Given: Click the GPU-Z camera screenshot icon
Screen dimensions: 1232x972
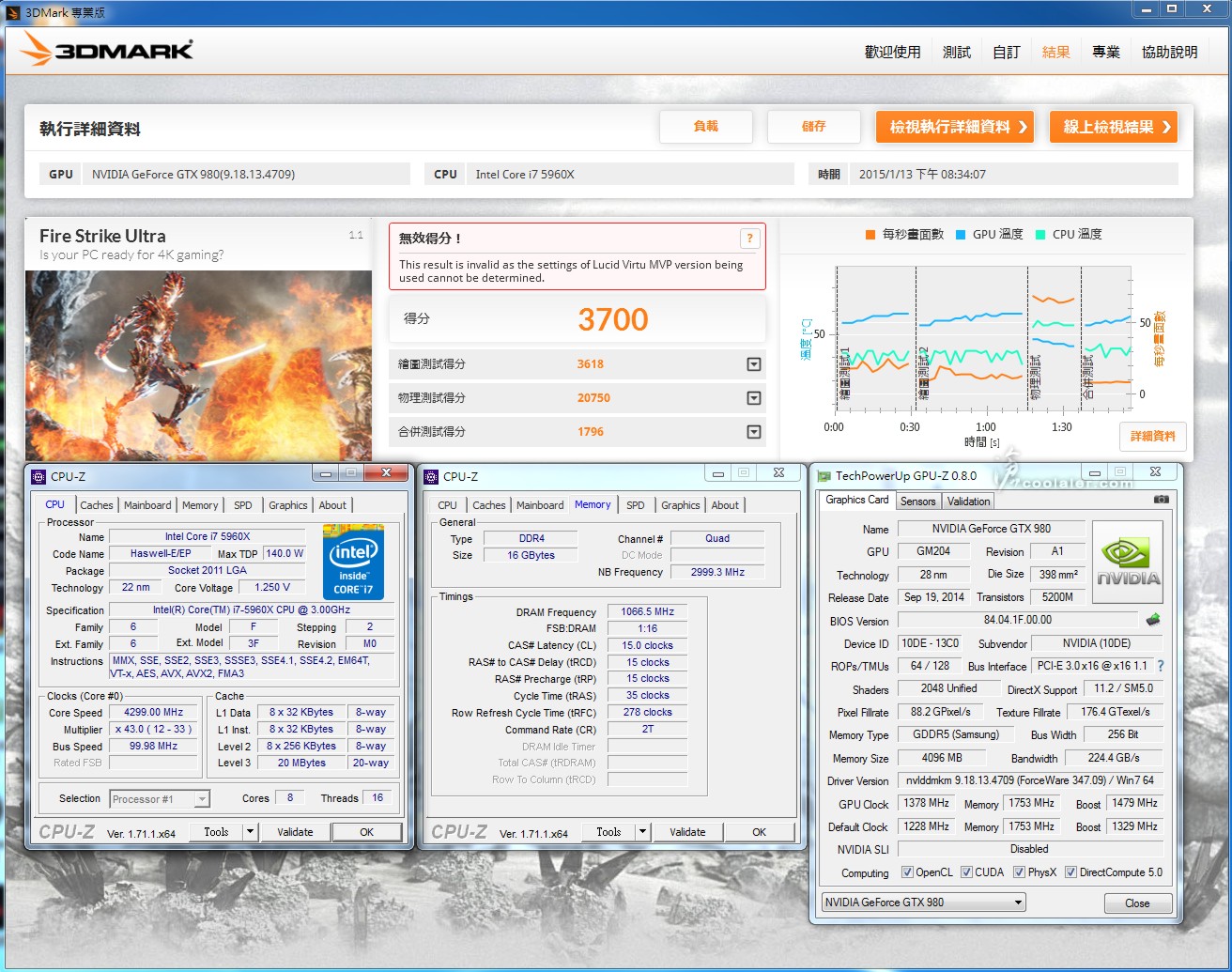Looking at the screenshot, I should 1162,500.
